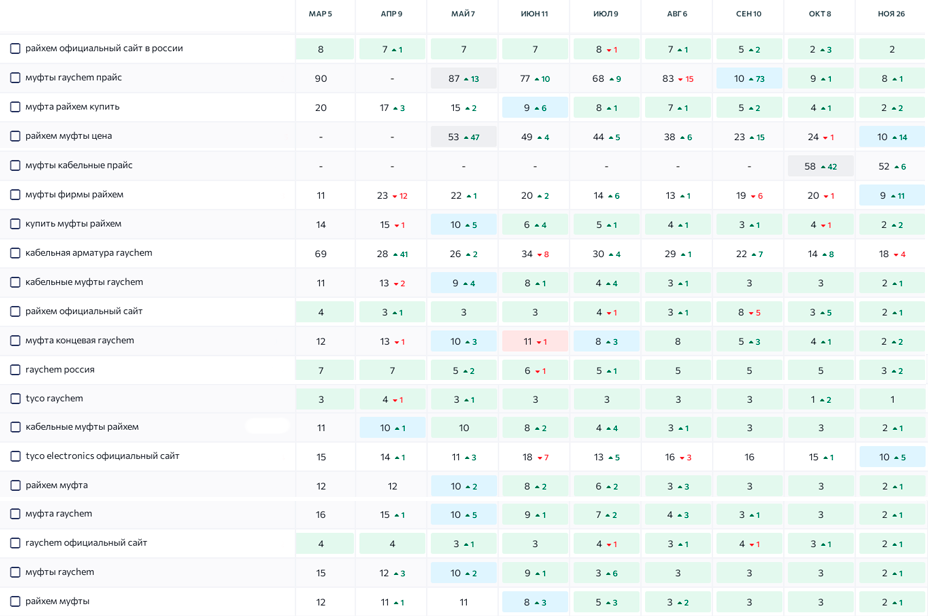The height and width of the screenshot is (616, 930).
Task: Click ОКТ 8 cell for муфты кабельные прайс
Action: 820,167
